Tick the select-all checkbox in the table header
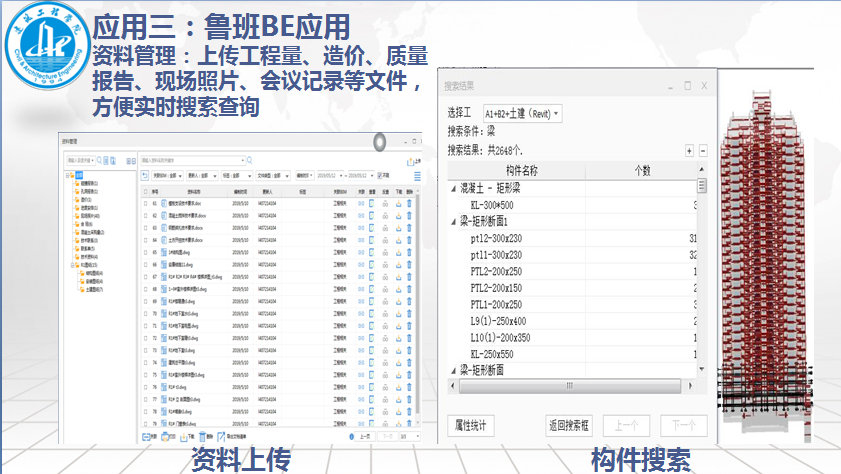 point(145,191)
